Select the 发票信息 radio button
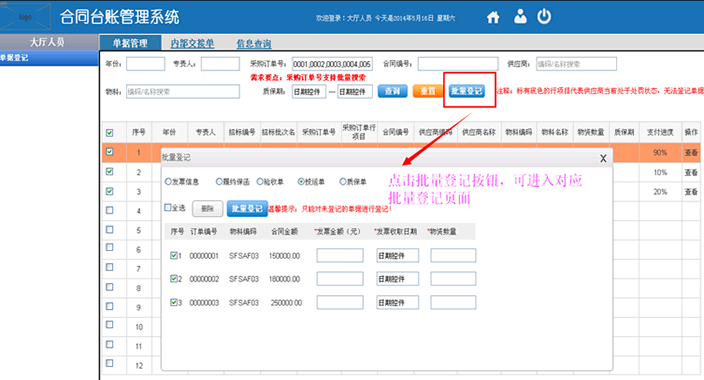This screenshot has width=704, height=380. point(168,181)
